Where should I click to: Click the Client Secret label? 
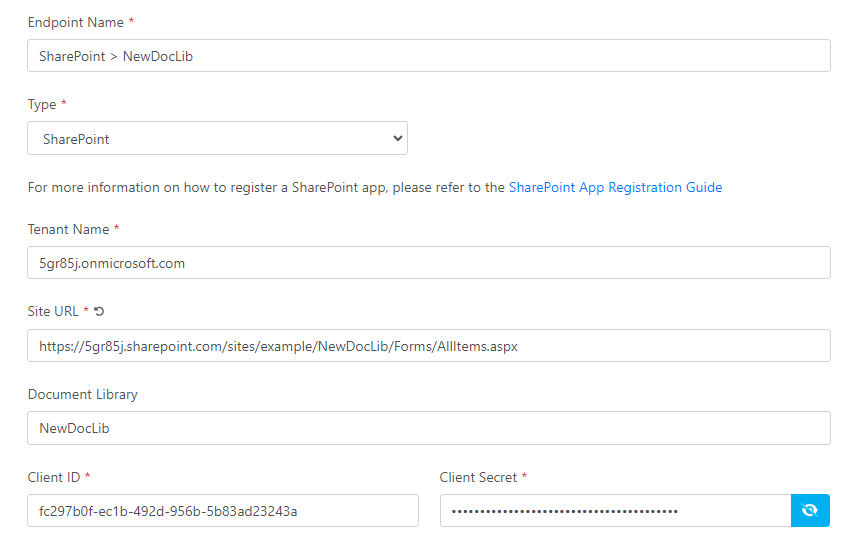[478, 477]
